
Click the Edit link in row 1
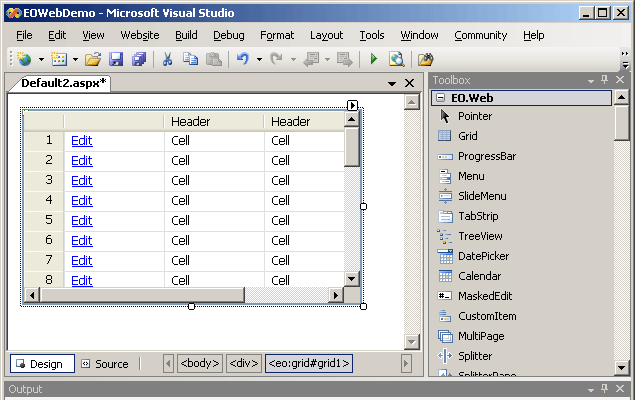click(x=82, y=140)
